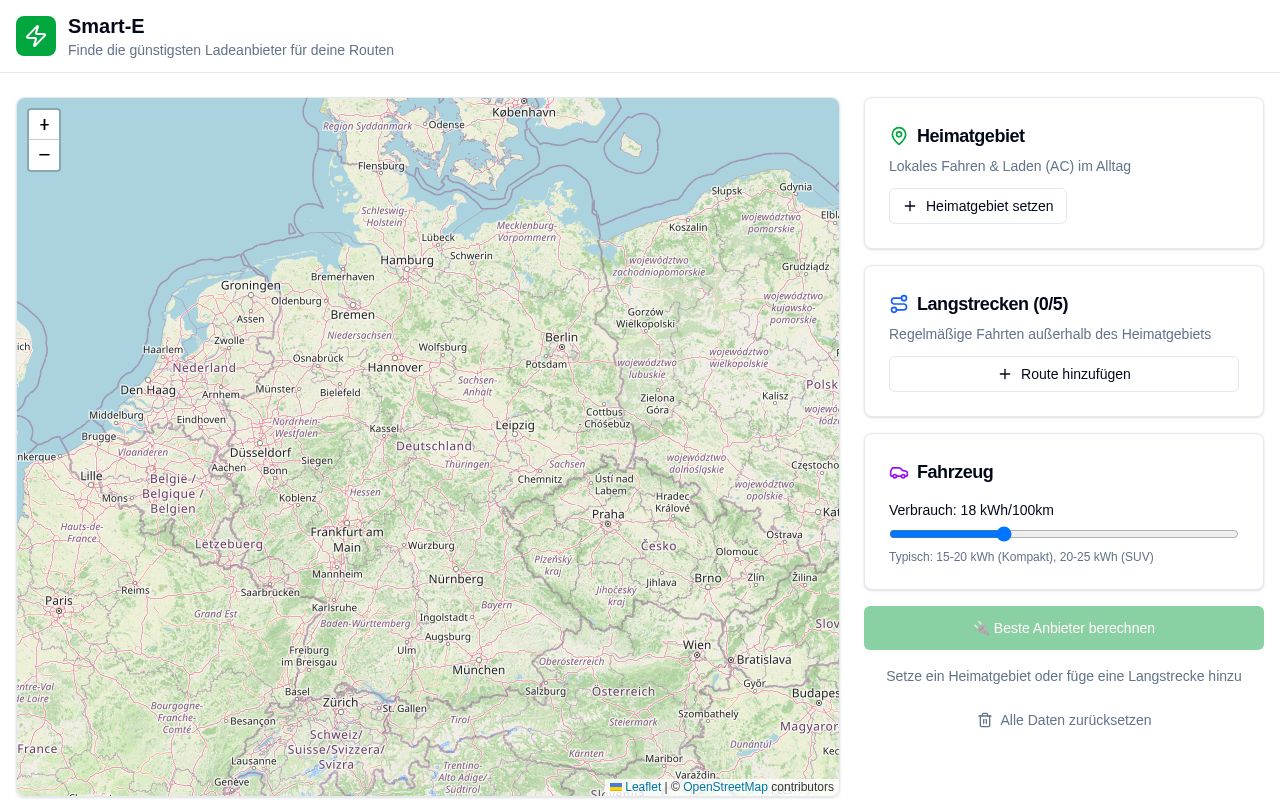1280x800 pixels.
Task: Click the Langstrecken (0/5) heading
Action: 992,304
